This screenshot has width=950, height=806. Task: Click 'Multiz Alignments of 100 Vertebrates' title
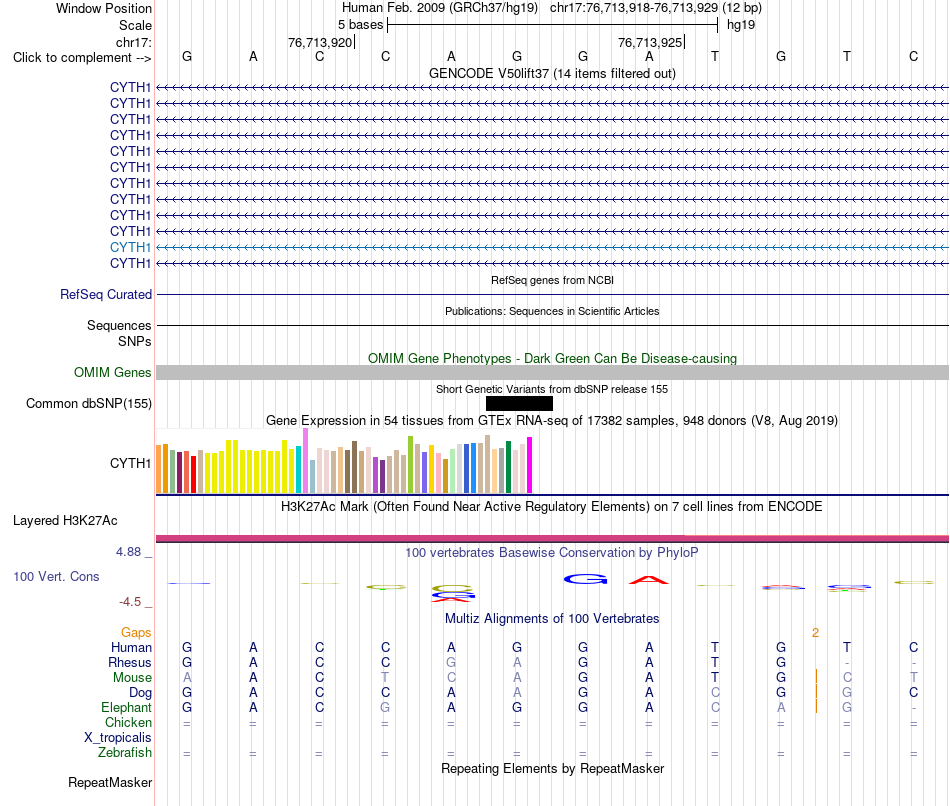point(552,619)
